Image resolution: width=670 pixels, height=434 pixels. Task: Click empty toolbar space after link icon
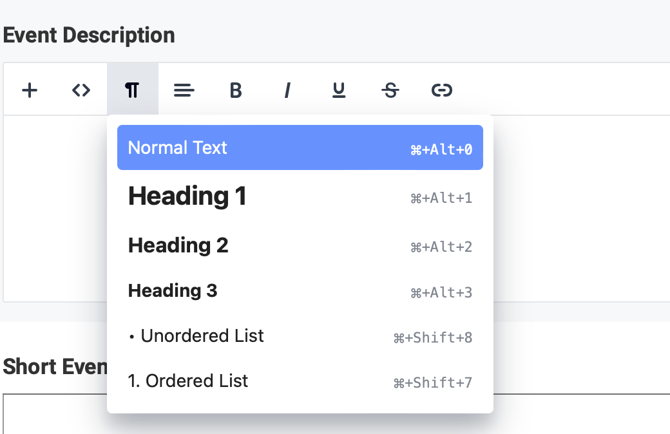560,90
